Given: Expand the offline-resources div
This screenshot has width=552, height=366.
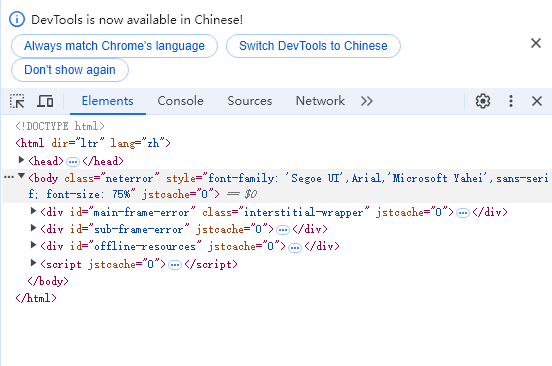Looking at the screenshot, I should coord(33,245).
